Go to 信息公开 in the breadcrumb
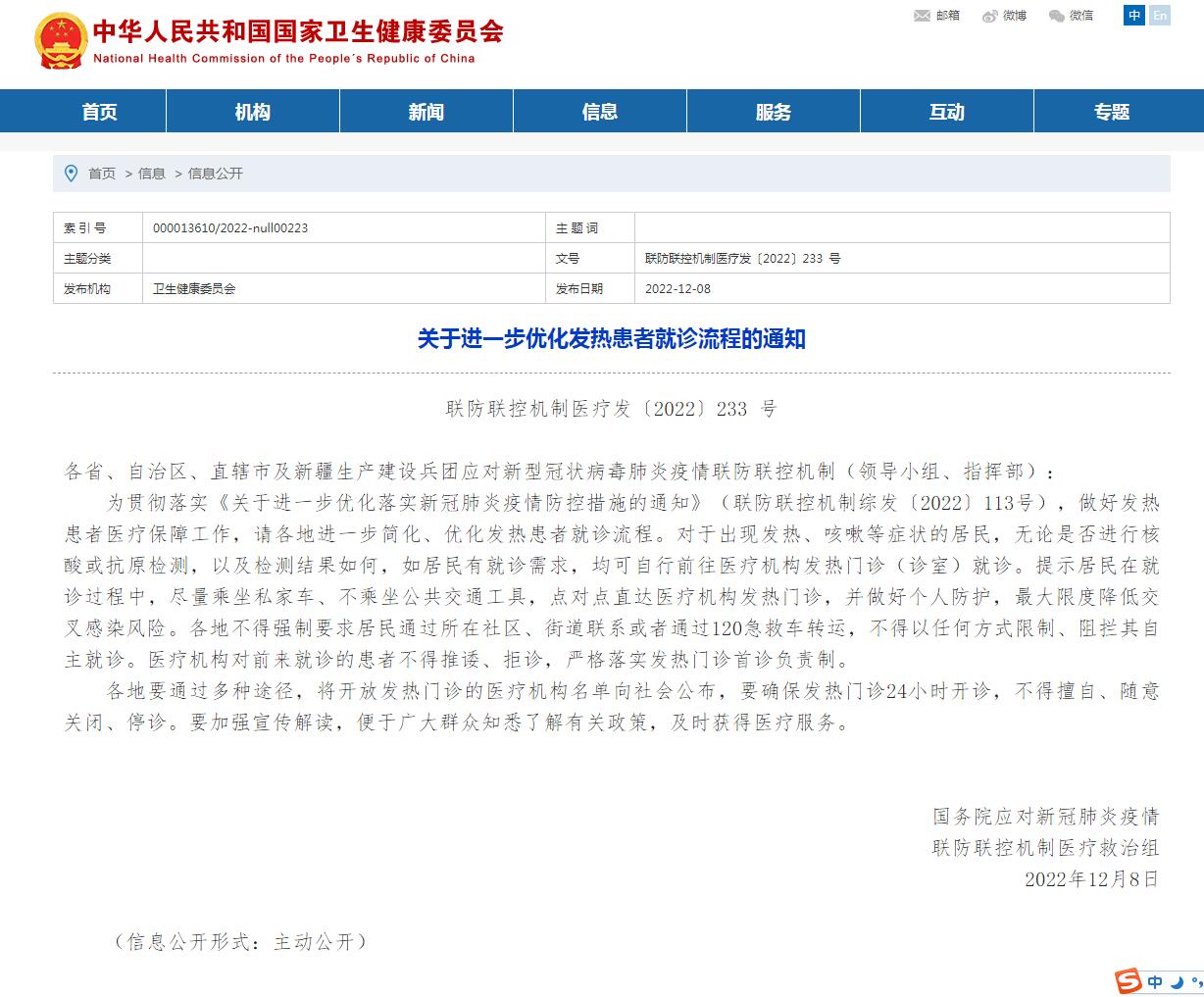 [x=216, y=174]
